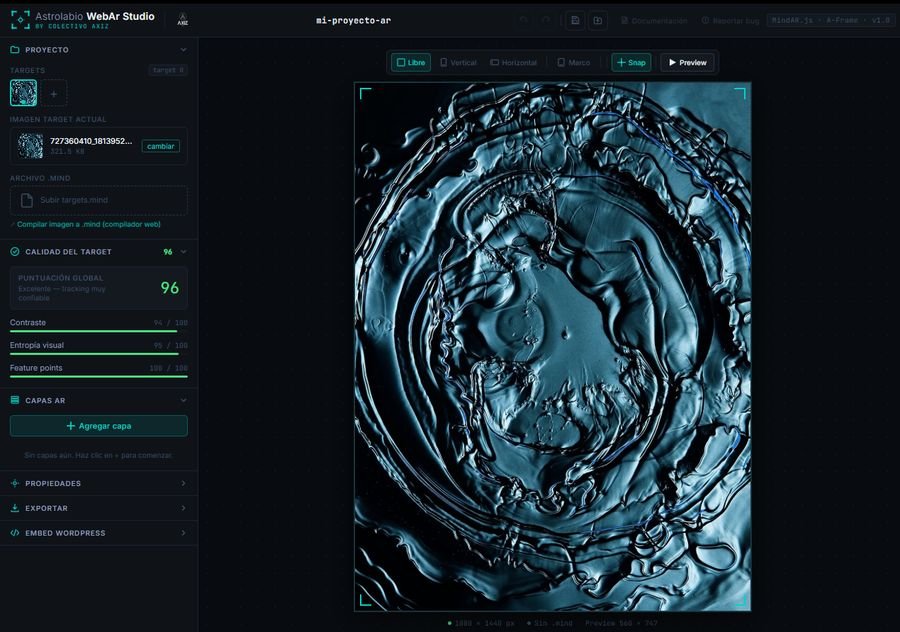
Task: Click the EXPORTAR download icon
Action: (x=15, y=508)
